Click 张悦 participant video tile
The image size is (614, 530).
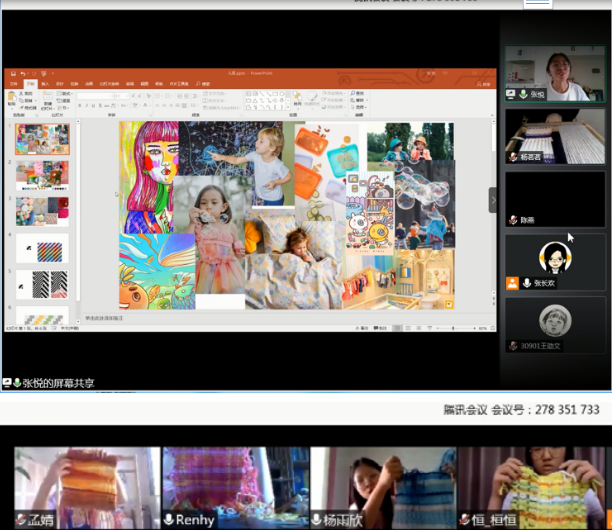(x=554, y=73)
